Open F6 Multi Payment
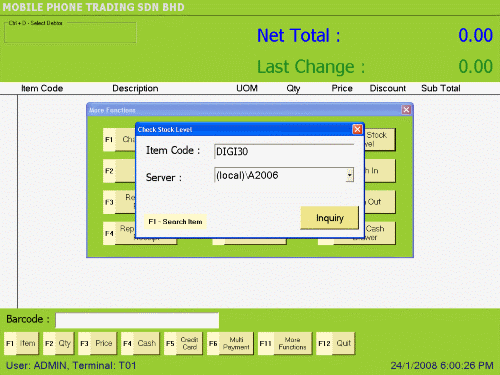Screen dimensions: 500x375 tap(230, 343)
